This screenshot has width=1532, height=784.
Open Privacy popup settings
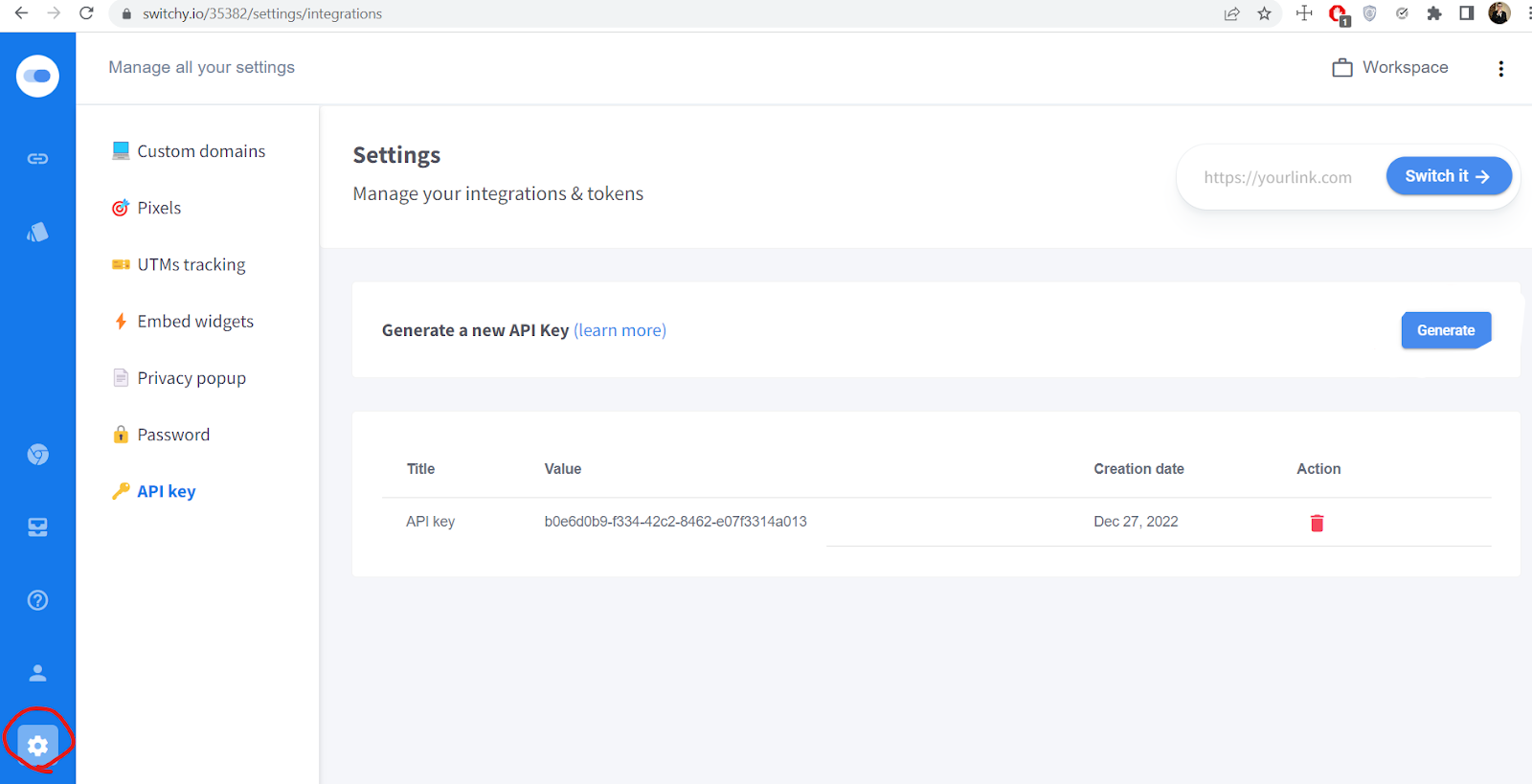[x=179, y=378]
